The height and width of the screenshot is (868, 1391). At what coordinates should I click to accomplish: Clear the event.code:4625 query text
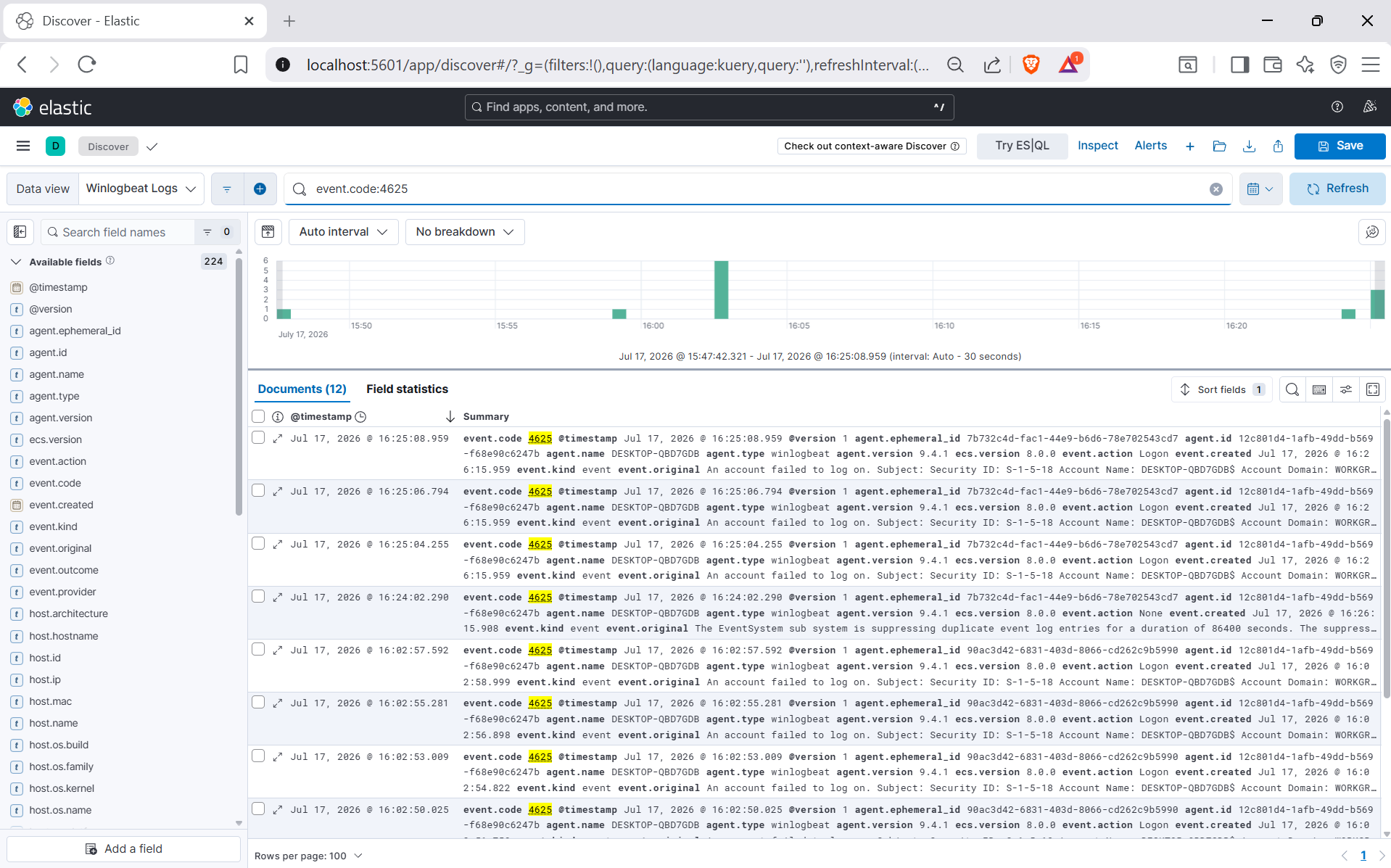tap(1215, 189)
